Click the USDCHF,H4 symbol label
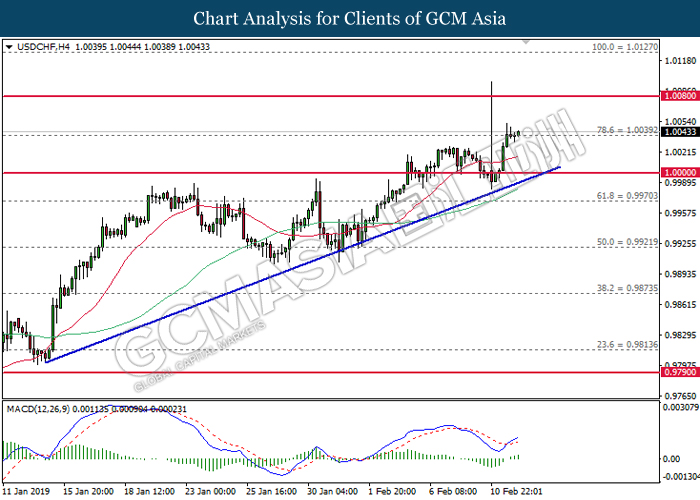Image resolution: width=700 pixels, height=500 pixels. (44, 46)
